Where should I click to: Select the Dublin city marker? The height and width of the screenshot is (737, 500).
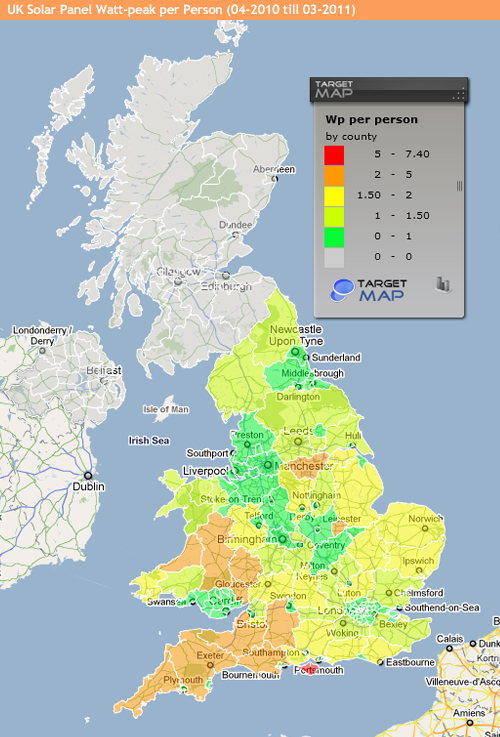(87, 475)
